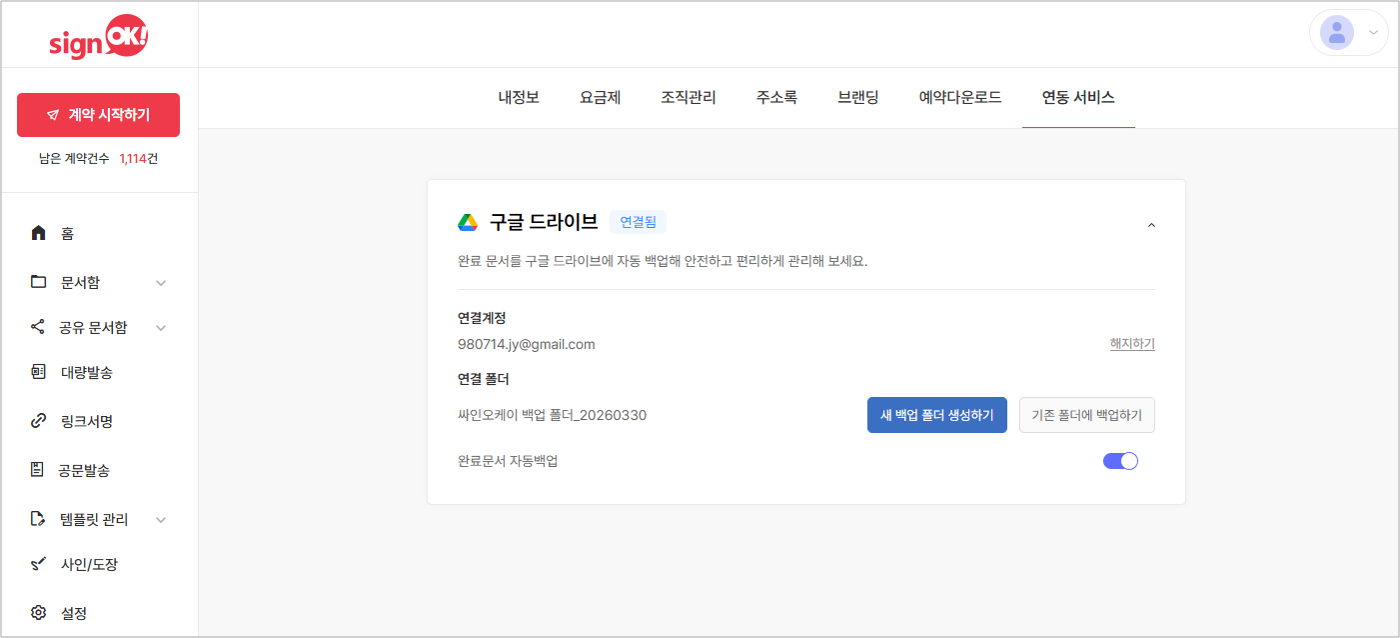Click the 해지하기 link
The height and width of the screenshot is (638, 1400).
pos(1132,344)
